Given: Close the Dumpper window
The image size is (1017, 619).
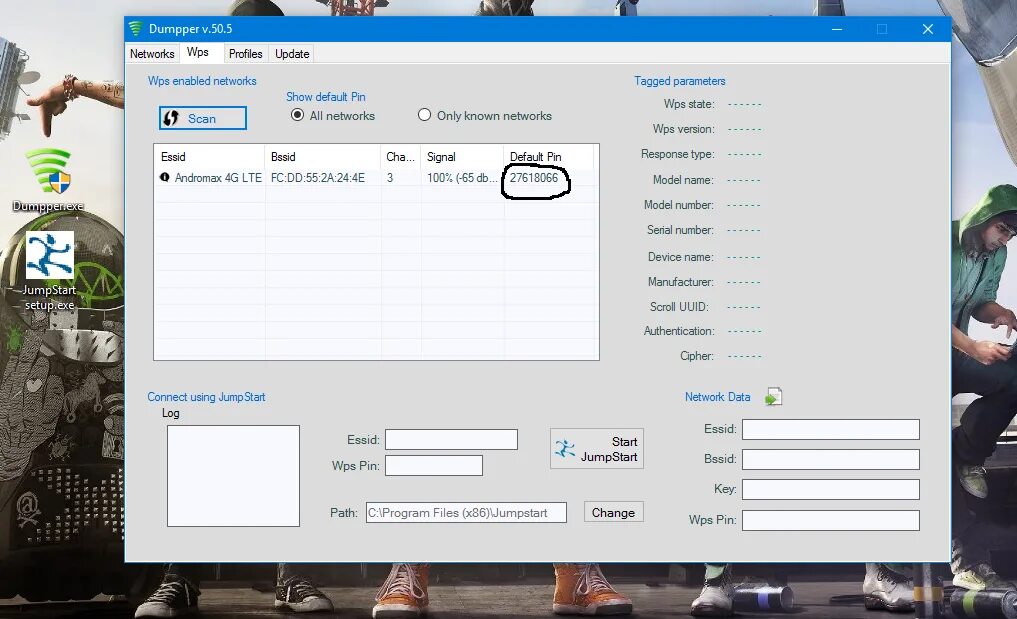Looking at the screenshot, I should pyautogui.click(x=927, y=29).
